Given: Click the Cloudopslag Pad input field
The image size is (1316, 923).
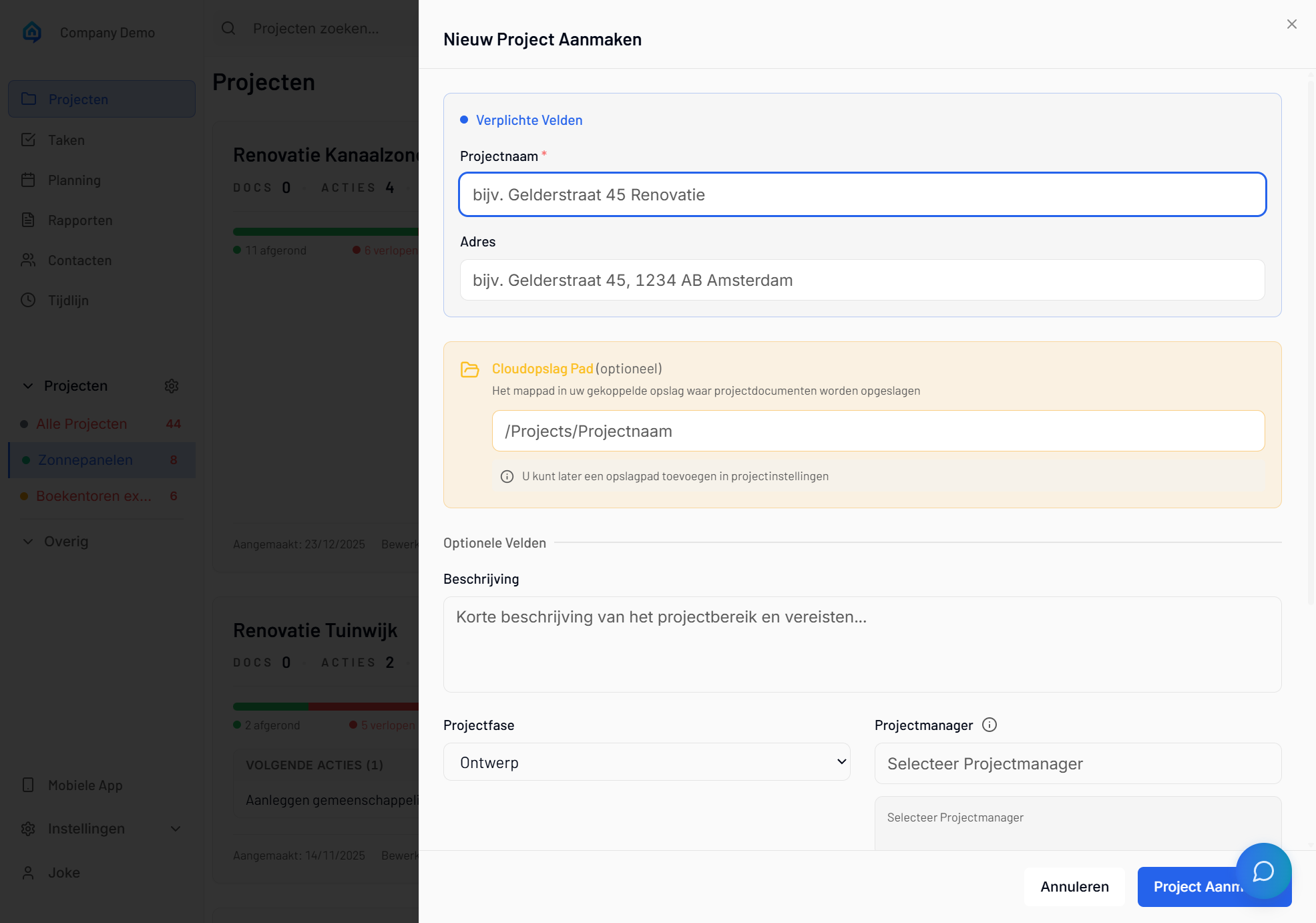Looking at the screenshot, I should point(877,431).
